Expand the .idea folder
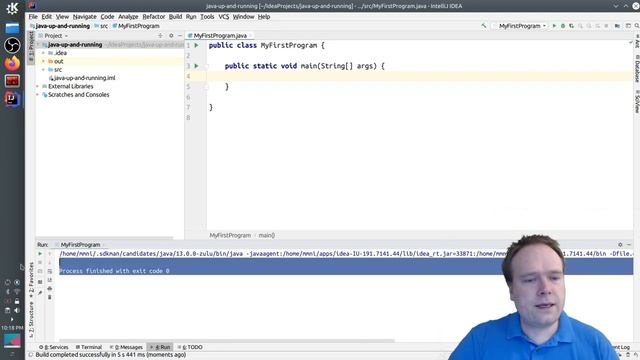This screenshot has width=640, height=360. [x=43, y=53]
